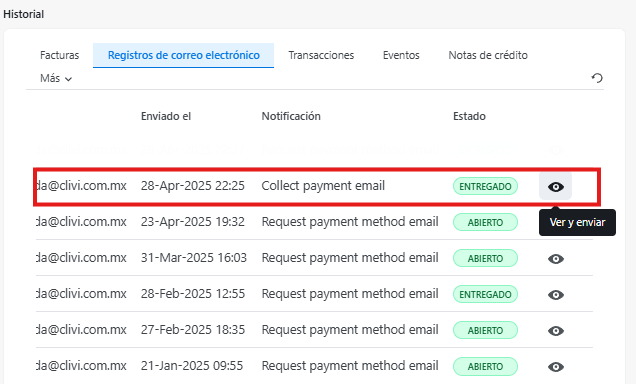The width and height of the screenshot is (636, 384).
Task: Select the Registros de correo electrónico tab
Action: 183,55
